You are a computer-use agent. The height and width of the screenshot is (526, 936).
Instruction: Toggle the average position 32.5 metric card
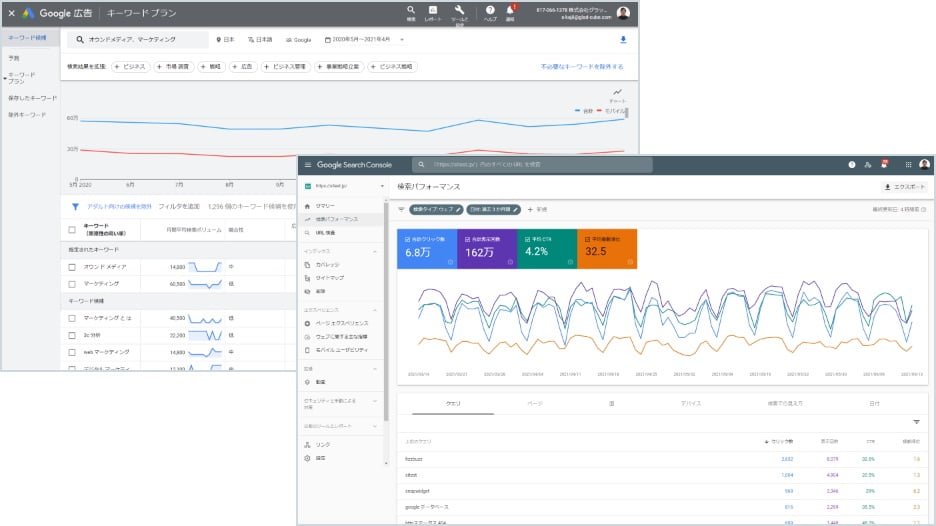607,249
